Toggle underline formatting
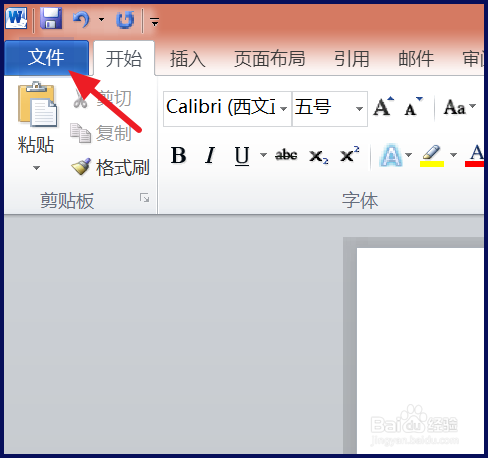Viewport: 488px width, 458px height. click(242, 155)
